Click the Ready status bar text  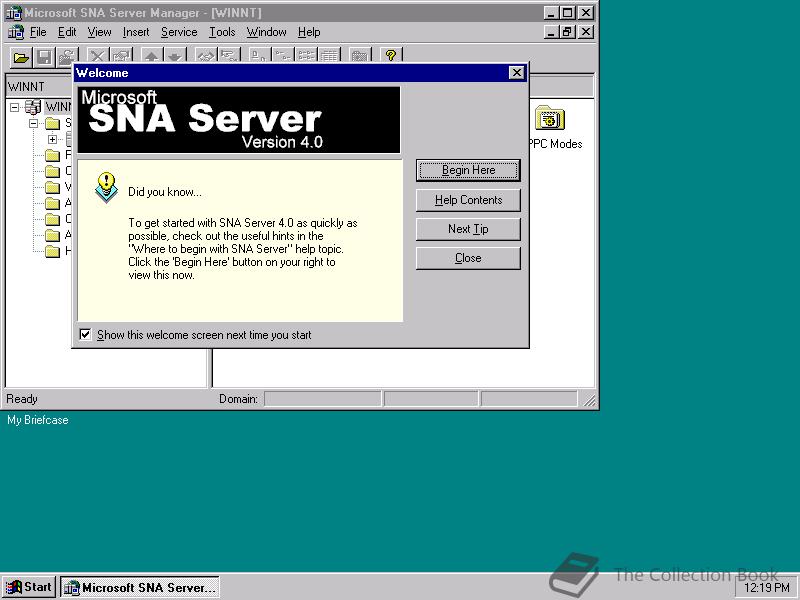22,398
